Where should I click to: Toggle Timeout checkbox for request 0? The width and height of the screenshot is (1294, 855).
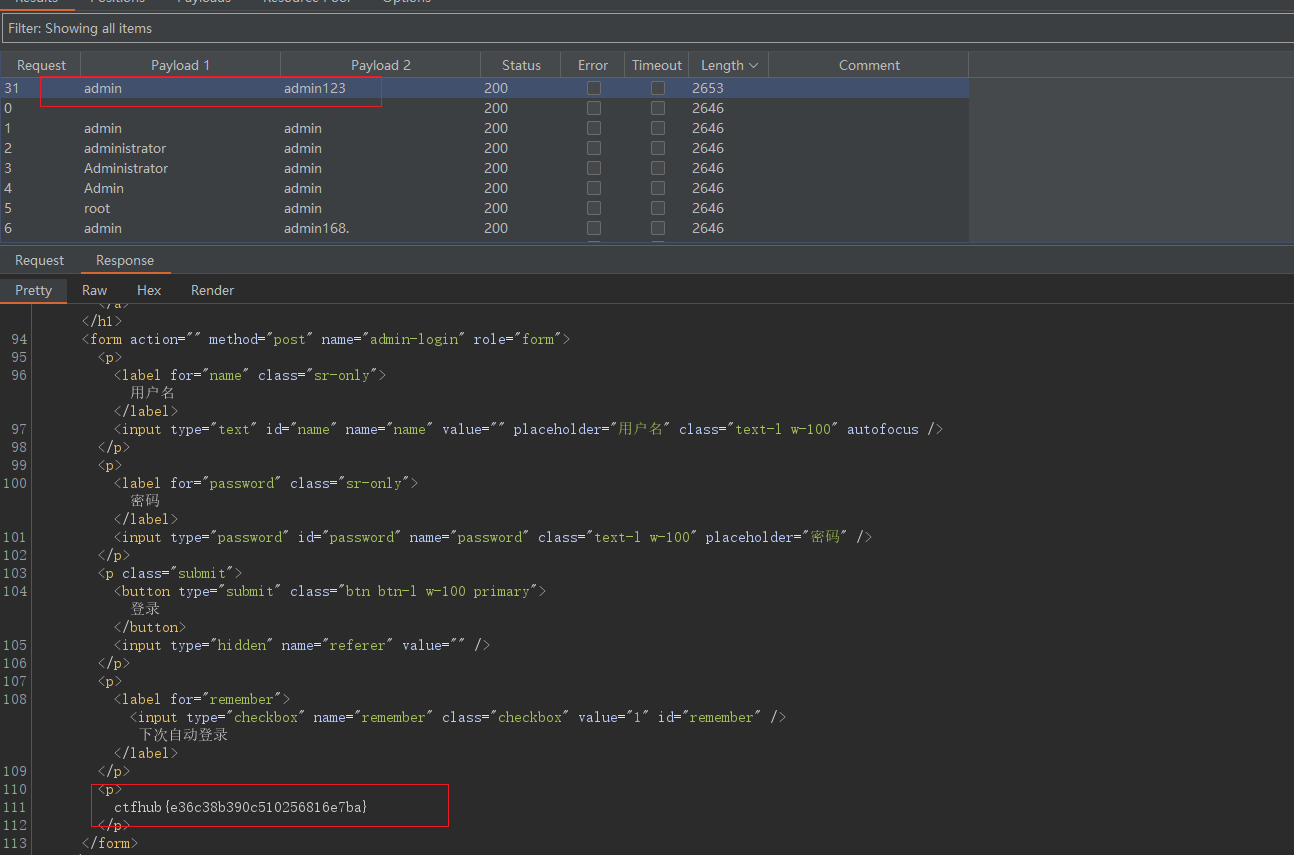point(658,108)
